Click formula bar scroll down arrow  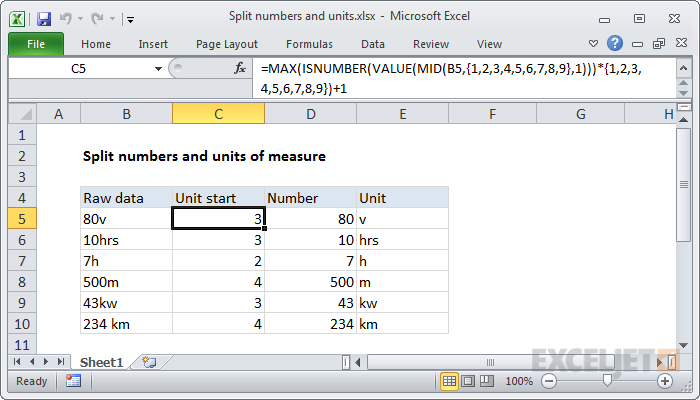(683, 93)
